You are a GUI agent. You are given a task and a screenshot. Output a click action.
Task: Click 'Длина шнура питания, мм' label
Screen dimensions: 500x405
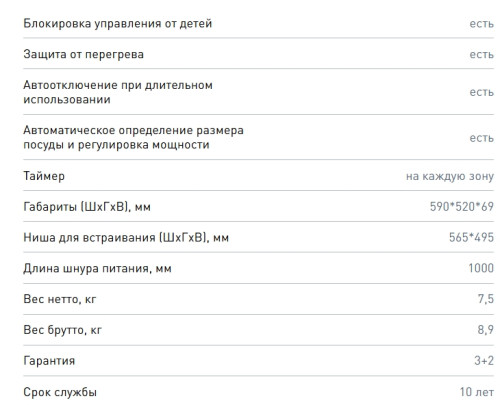[x=97, y=269]
